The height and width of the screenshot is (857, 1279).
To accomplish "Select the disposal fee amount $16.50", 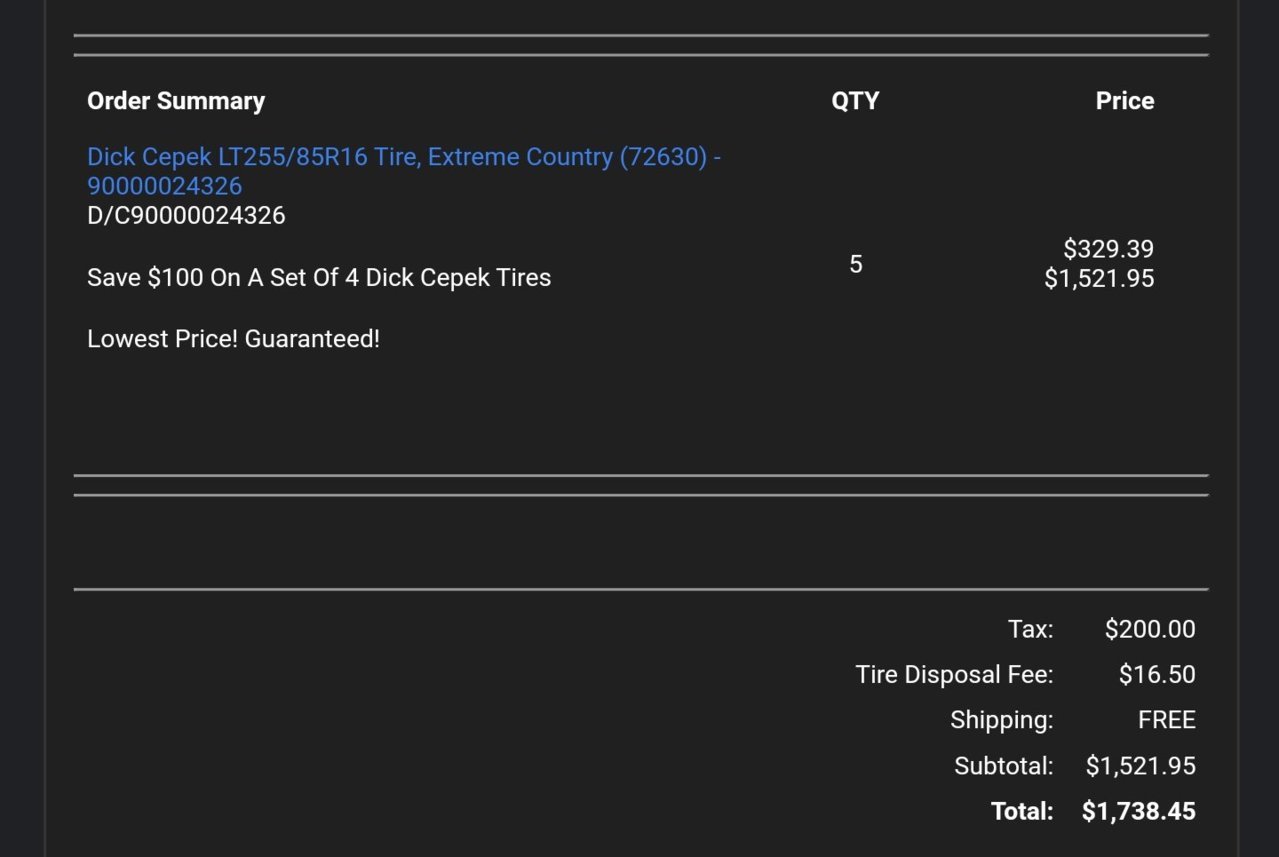I will coord(1157,675).
